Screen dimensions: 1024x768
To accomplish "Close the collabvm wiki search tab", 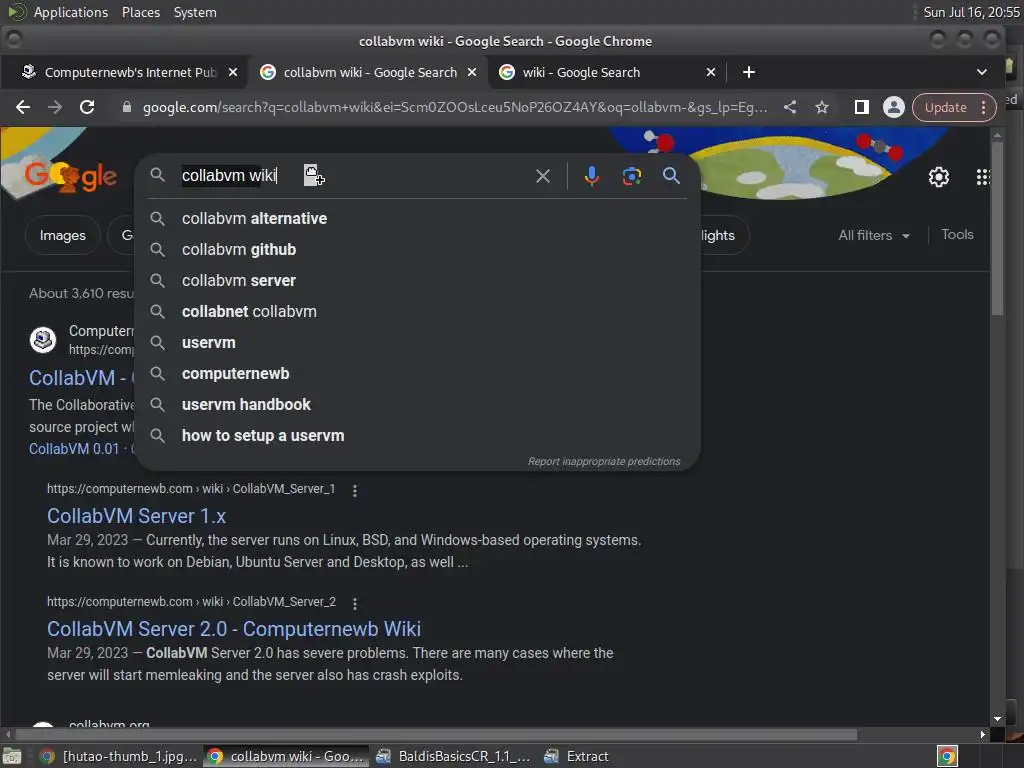I will pyautogui.click(x=472, y=72).
